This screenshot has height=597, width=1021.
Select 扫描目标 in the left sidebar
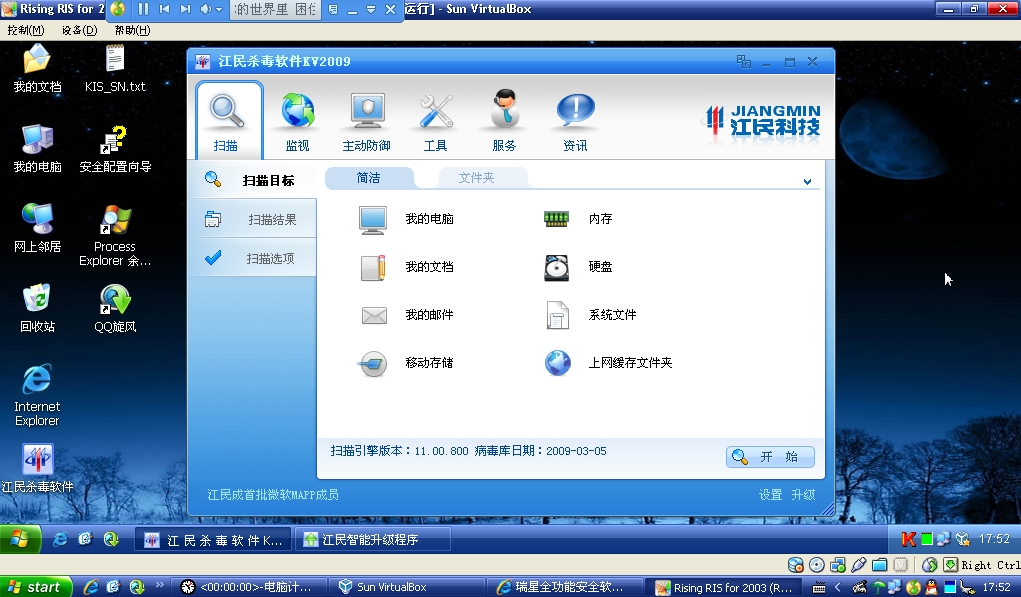pyautogui.click(x=253, y=180)
